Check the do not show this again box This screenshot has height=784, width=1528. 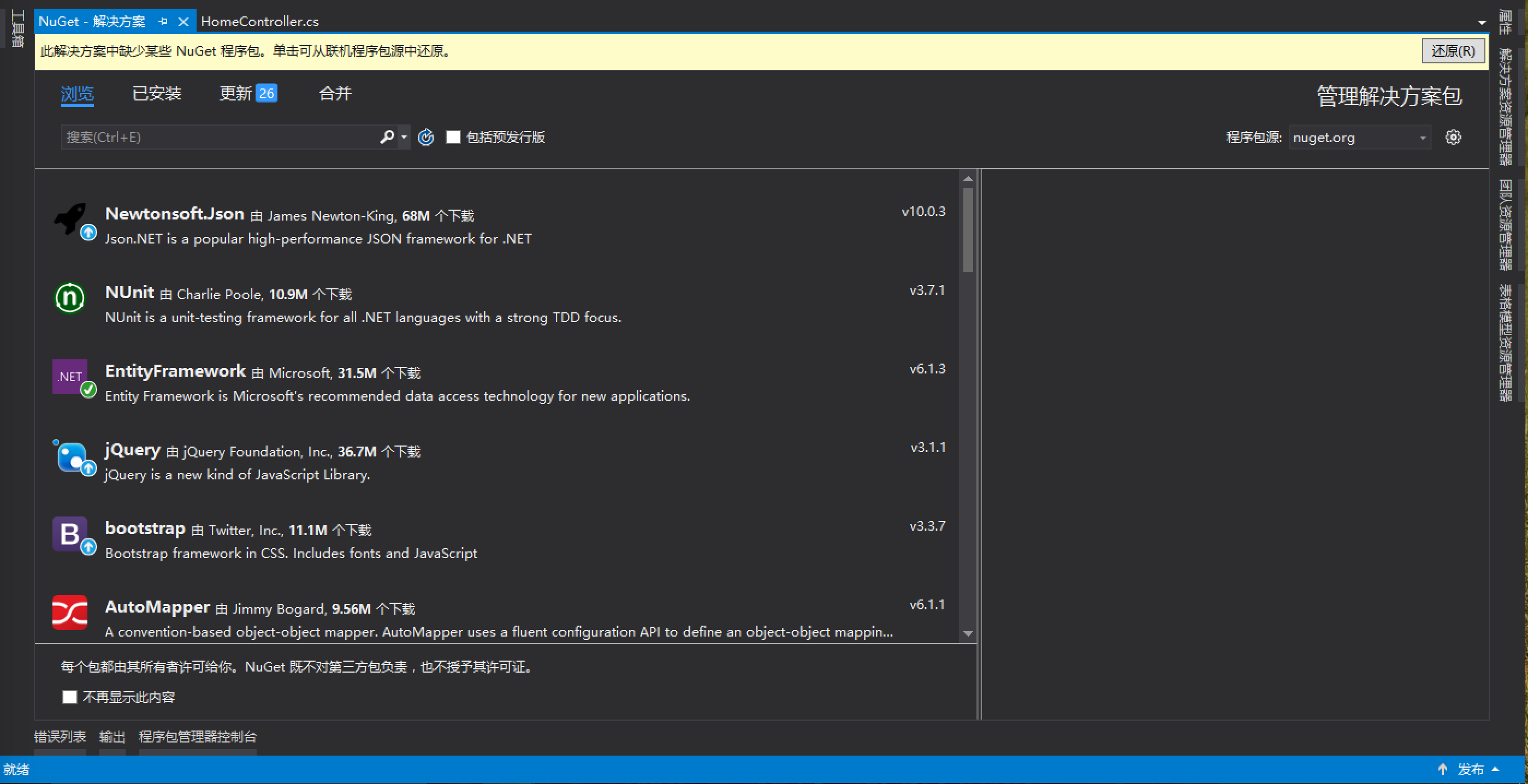coord(70,697)
